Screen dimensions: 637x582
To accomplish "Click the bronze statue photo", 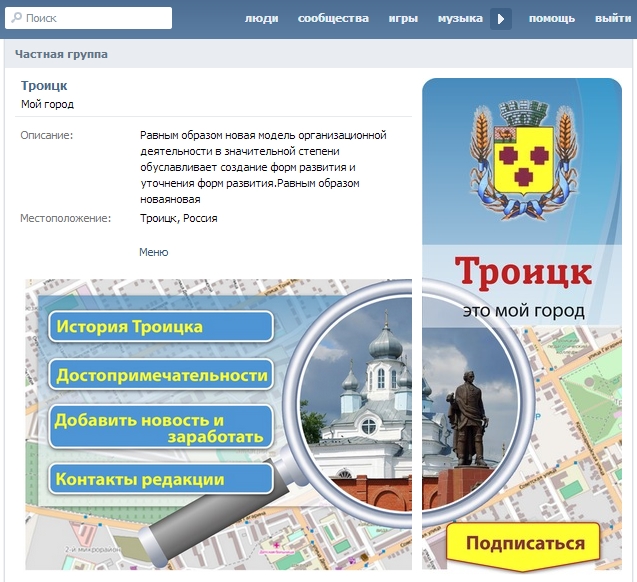I will [x=467, y=418].
